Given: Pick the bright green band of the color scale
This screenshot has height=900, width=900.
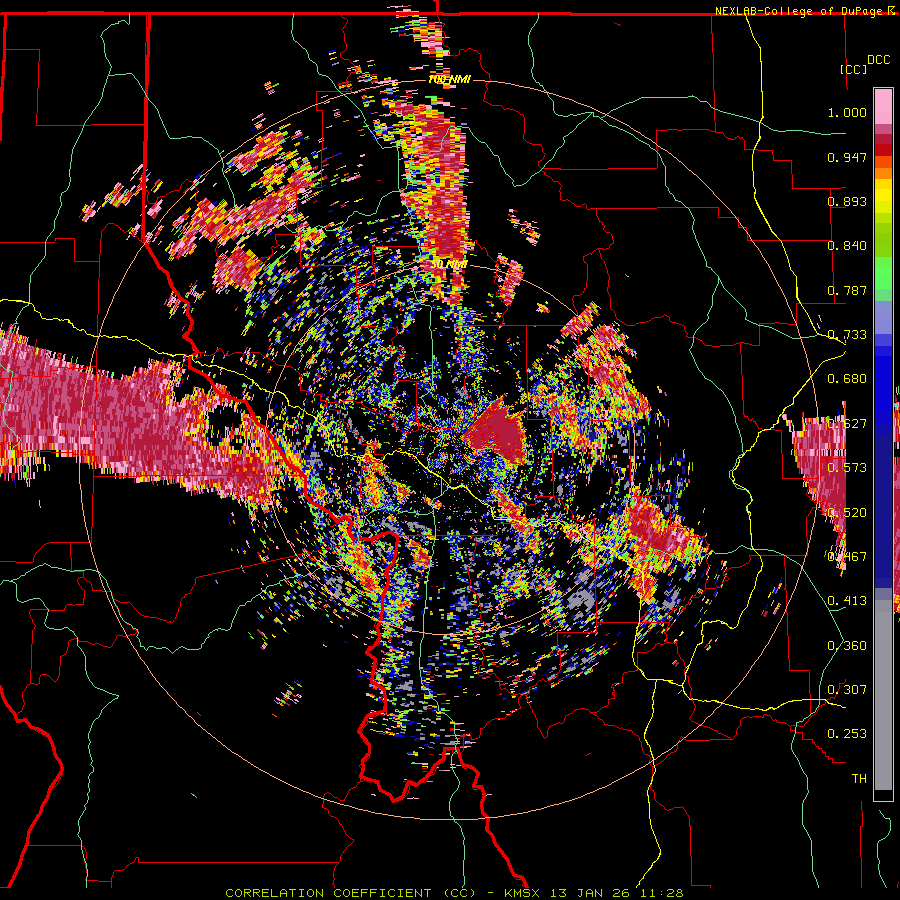Looking at the screenshot, I should tap(883, 272).
